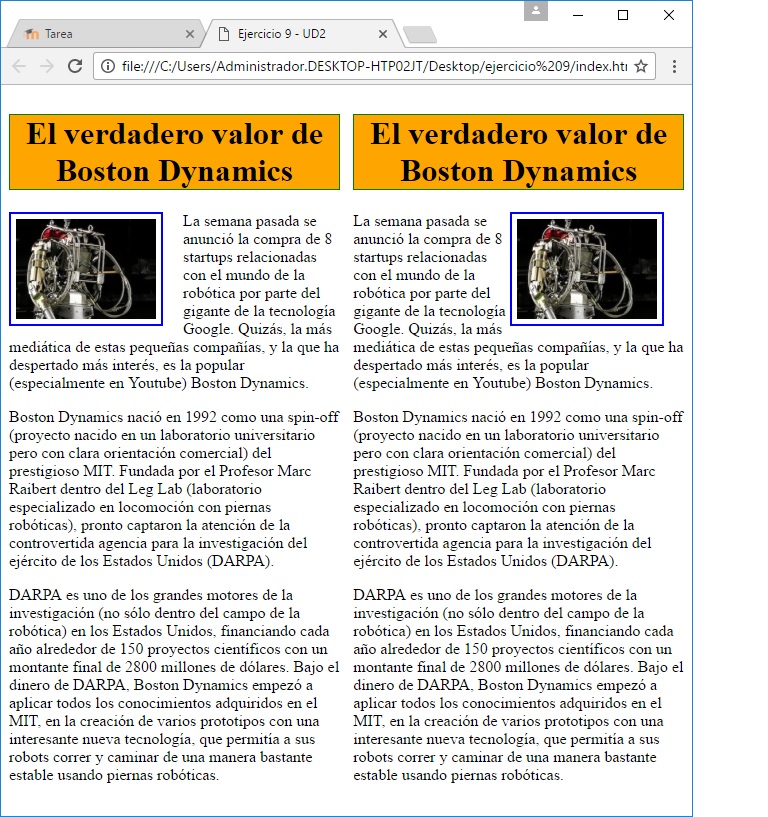This screenshot has height=817, width=768.
Task: Minimize the Chrome window
Action: 577,15
